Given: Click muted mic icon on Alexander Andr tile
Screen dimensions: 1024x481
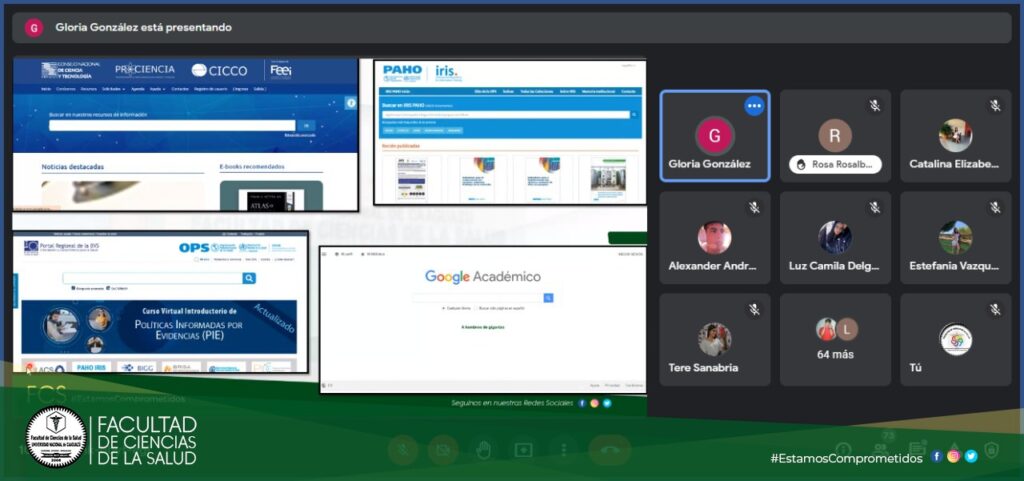Looking at the screenshot, I should pyautogui.click(x=754, y=208).
